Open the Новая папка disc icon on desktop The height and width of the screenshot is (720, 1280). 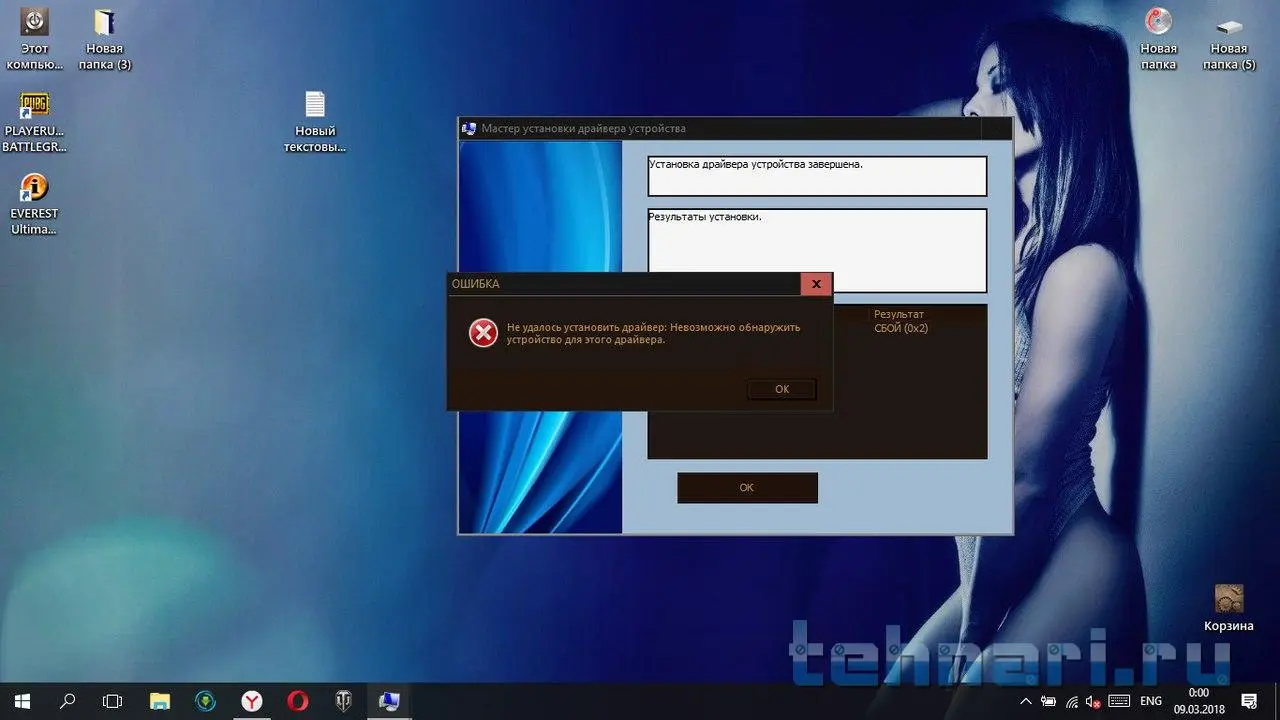coord(1158,22)
